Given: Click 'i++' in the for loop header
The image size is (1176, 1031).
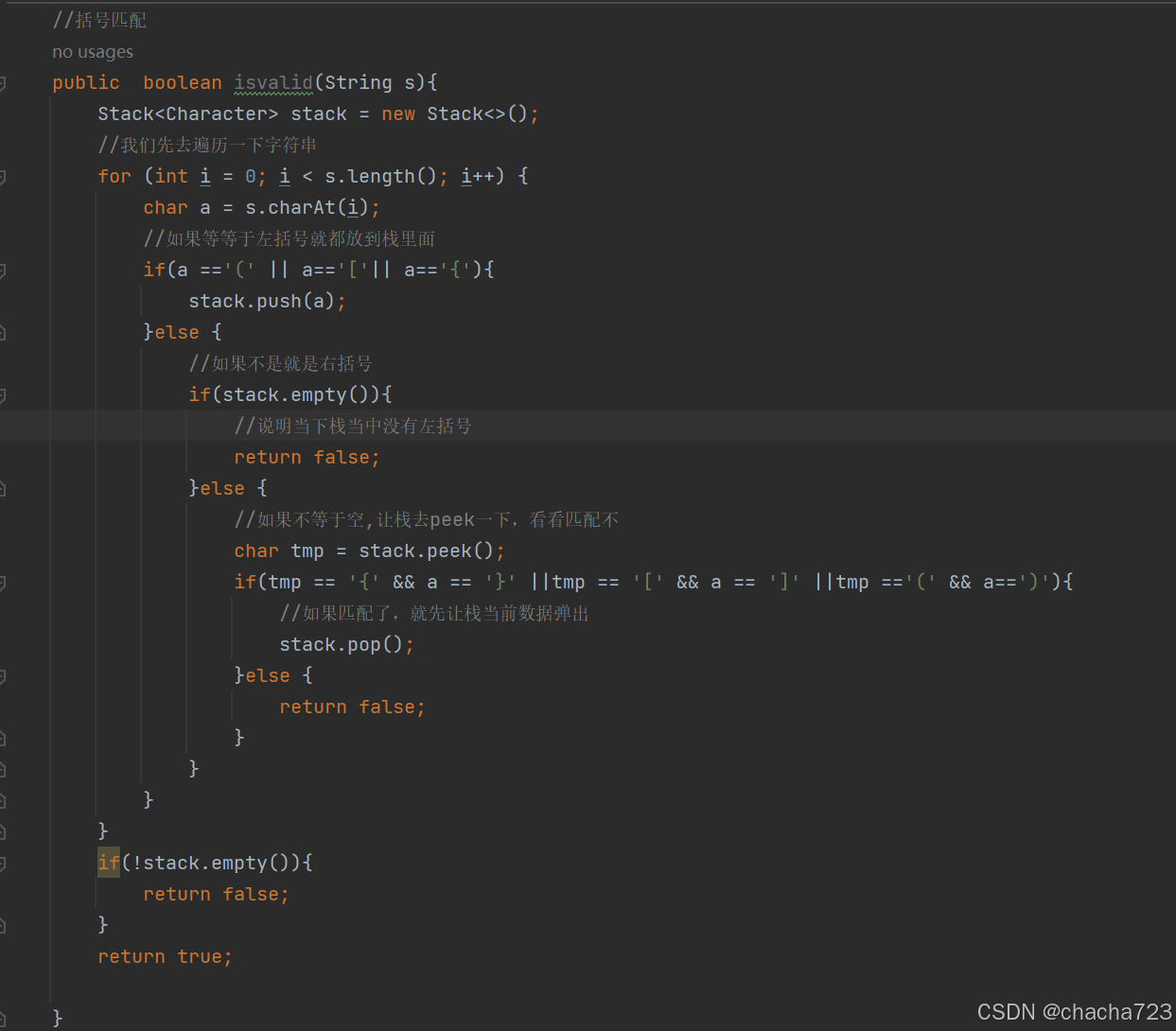Looking at the screenshot, I should point(478,177).
